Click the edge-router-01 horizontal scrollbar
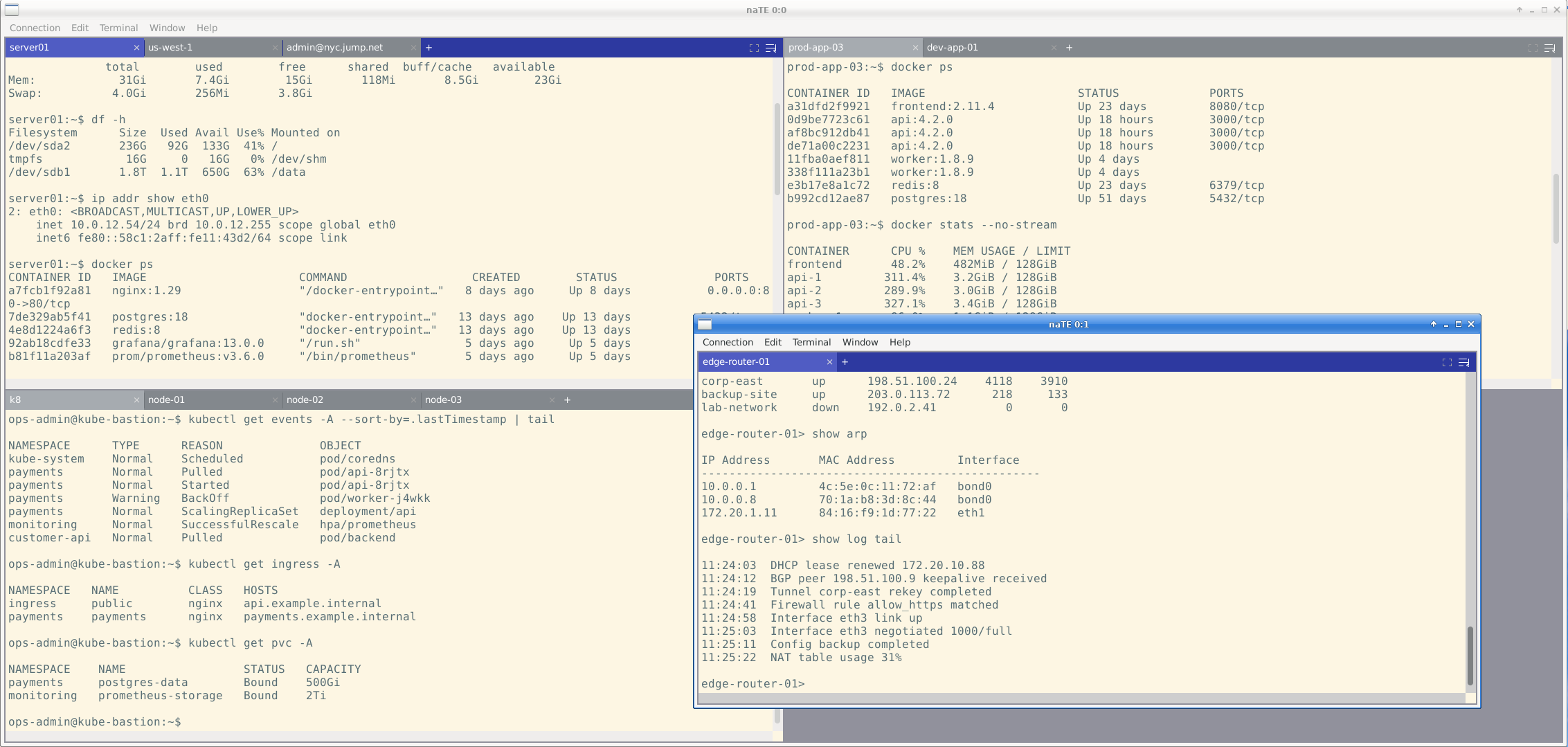 click(1082, 699)
